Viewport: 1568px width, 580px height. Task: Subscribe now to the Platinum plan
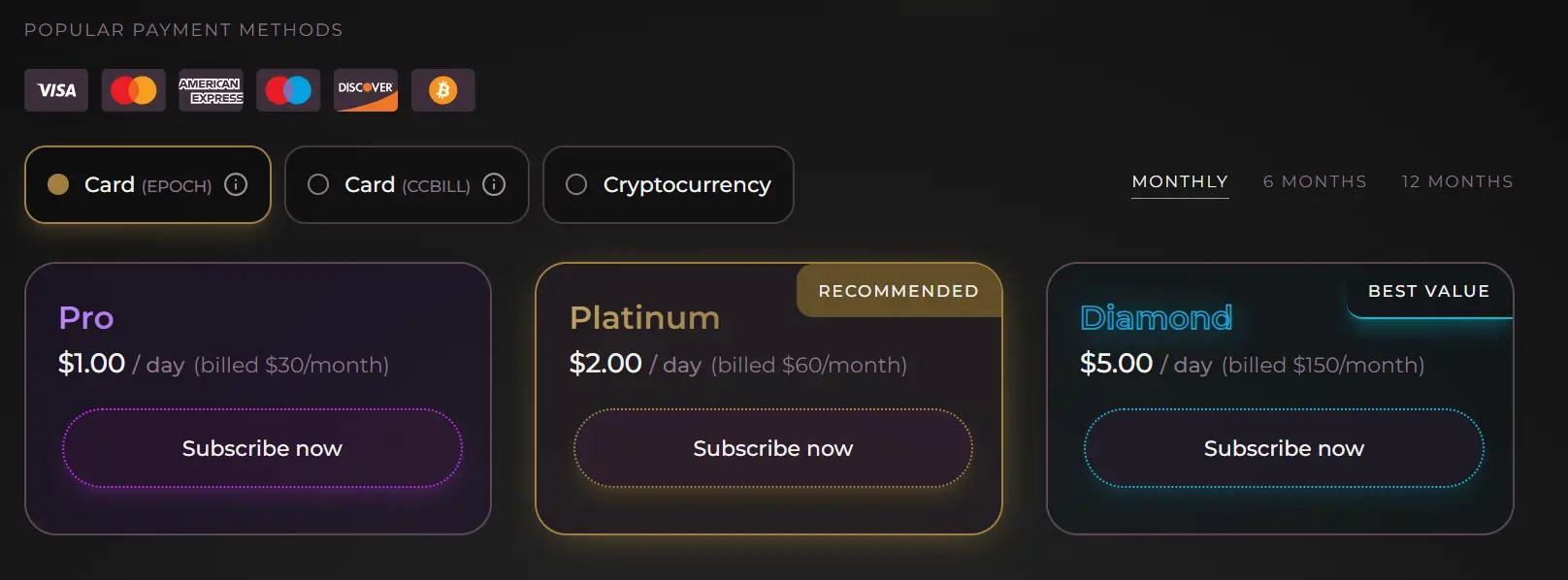coord(771,448)
